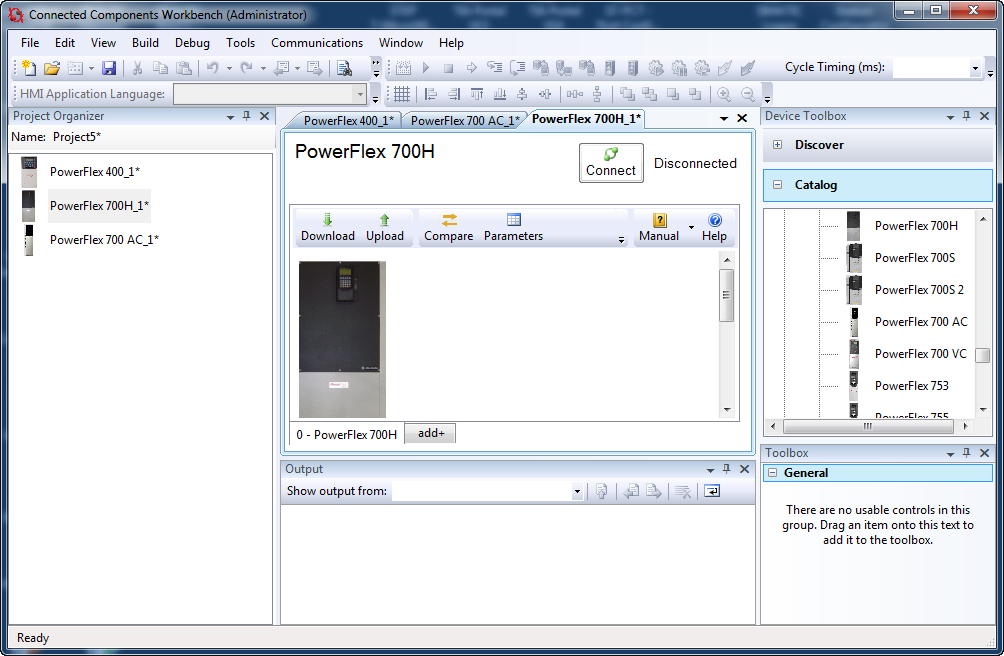Open the Communications menu
1004x656 pixels.
coord(317,43)
